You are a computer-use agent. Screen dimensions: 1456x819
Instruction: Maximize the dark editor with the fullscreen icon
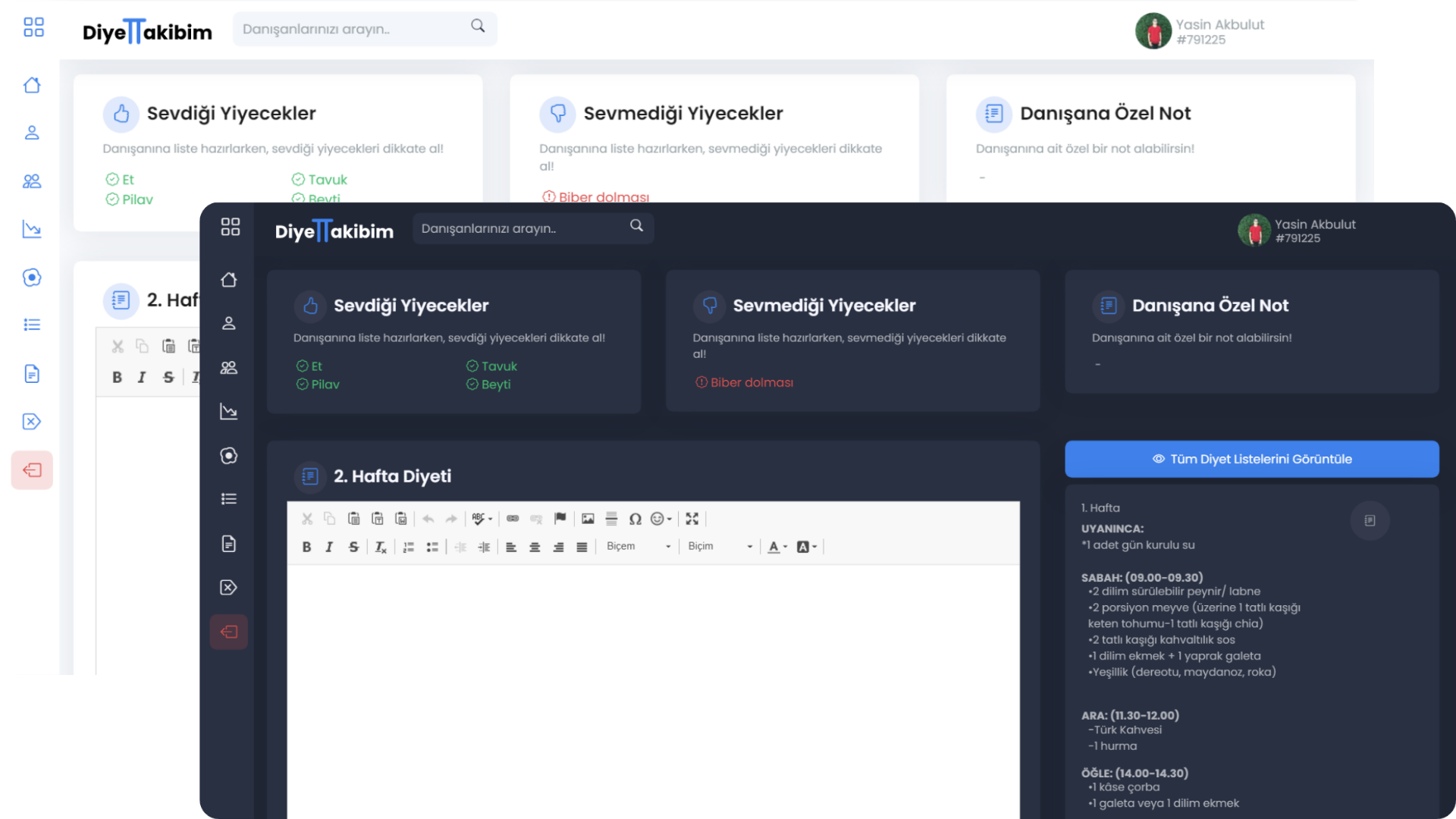[692, 519]
